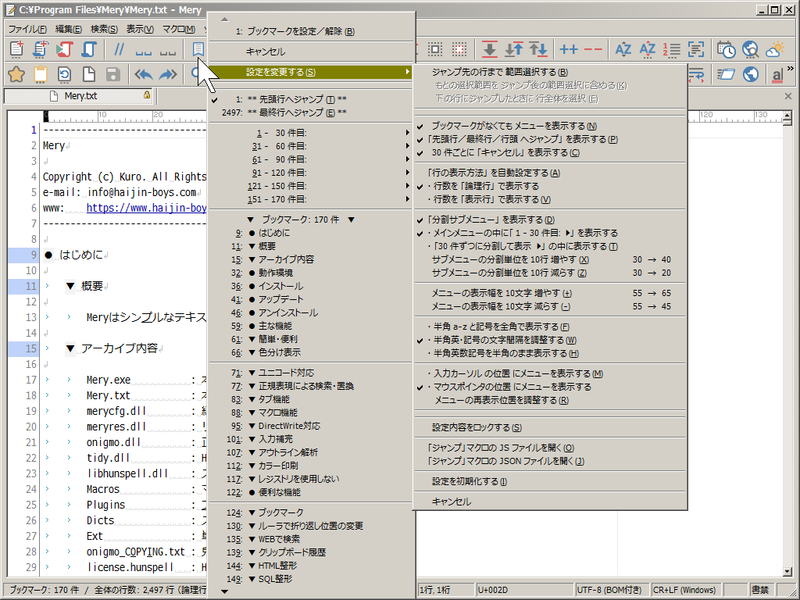Choose 'ブックマークを設定／解除' menu entry
The width and height of the screenshot is (800, 600).
(x=311, y=31)
